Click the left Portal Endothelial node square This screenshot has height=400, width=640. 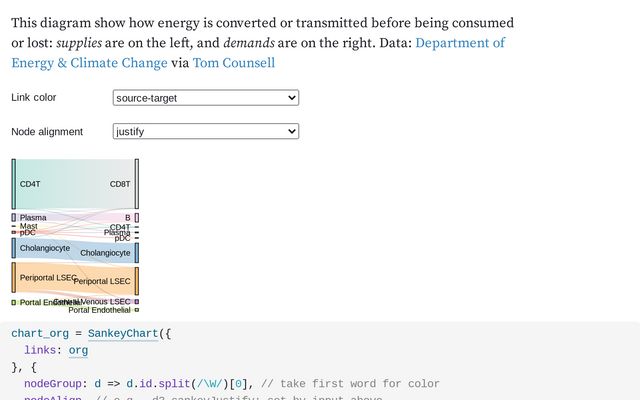pos(14,302)
